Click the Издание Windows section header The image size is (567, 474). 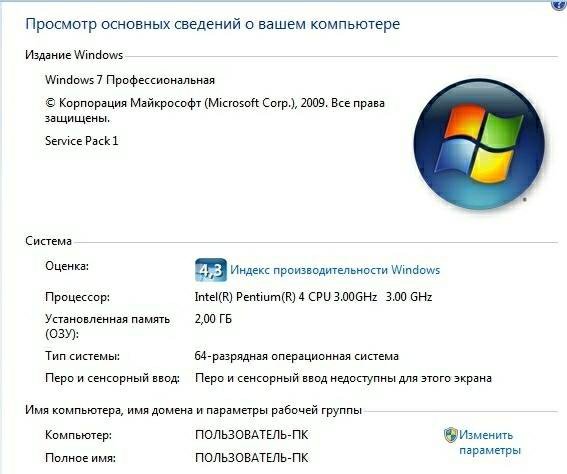(x=74, y=55)
